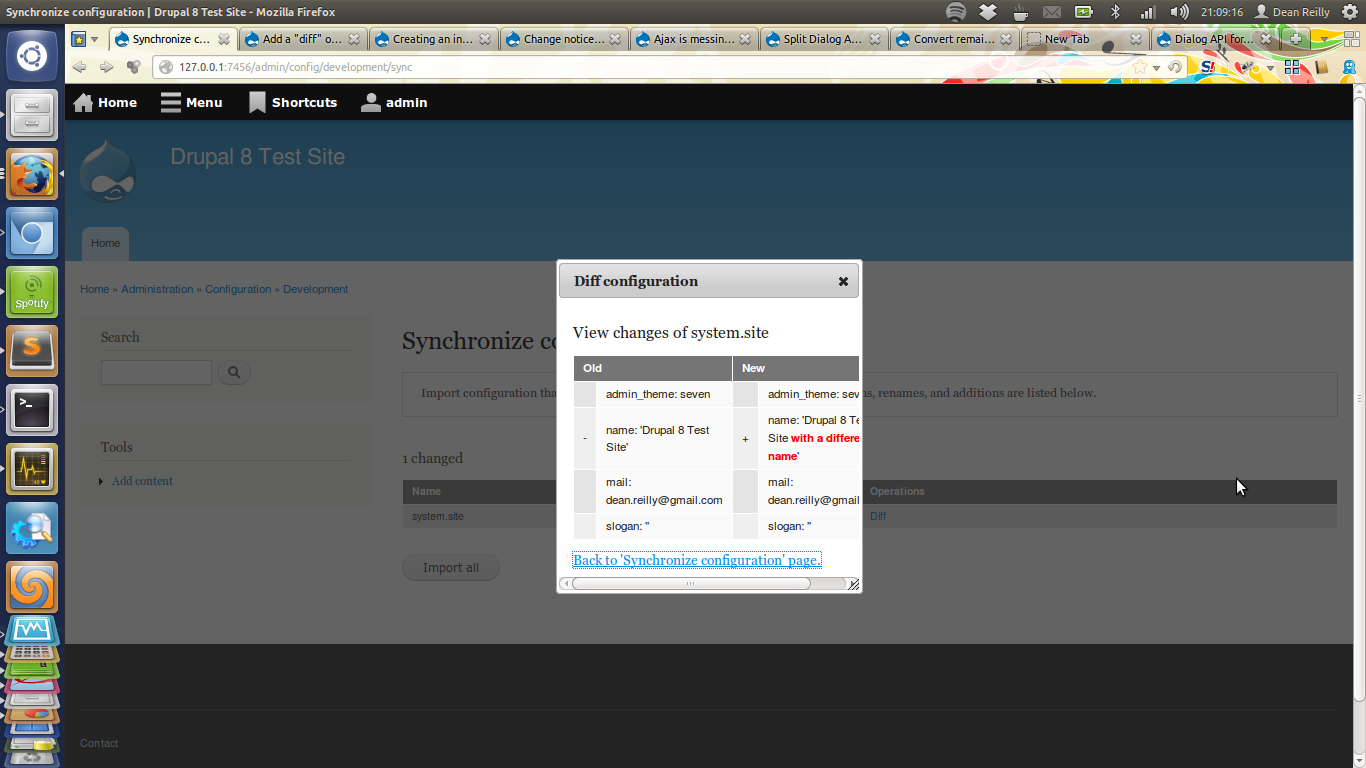Close the Diff configuration dialog
The height and width of the screenshot is (768, 1366).
click(x=843, y=282)
